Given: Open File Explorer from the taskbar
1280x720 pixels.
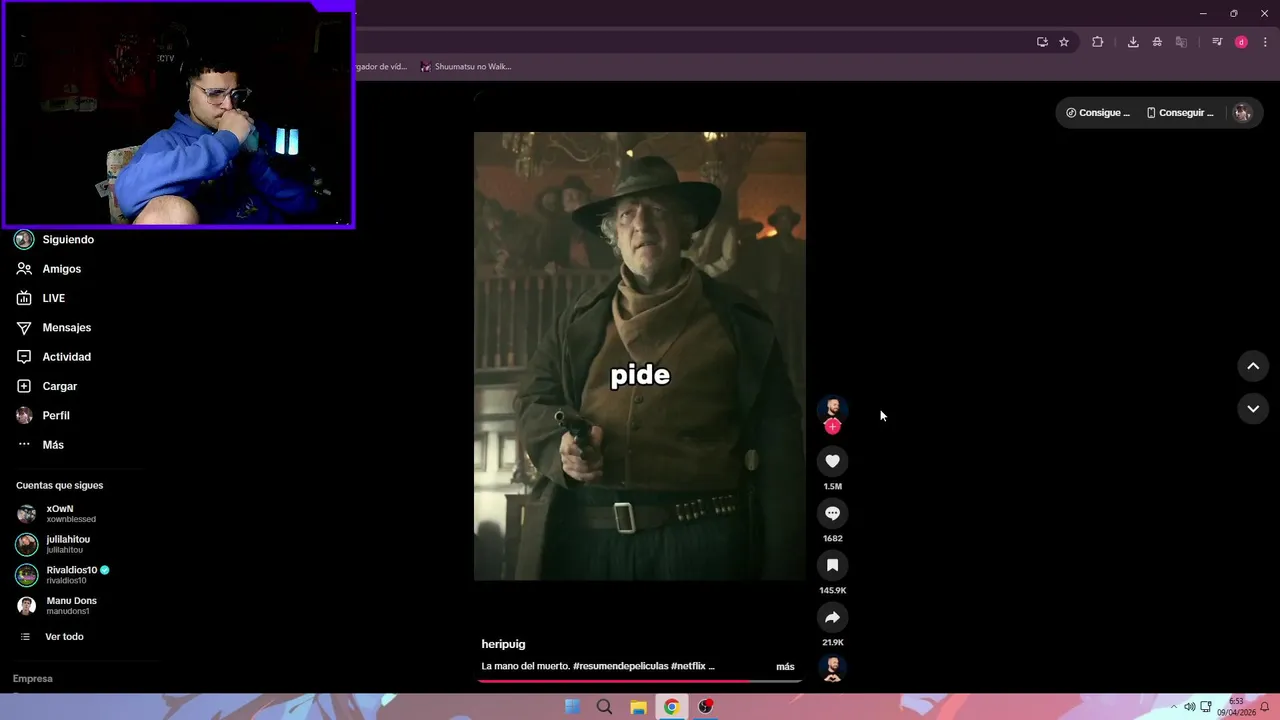Looking at the screenshot, I should click(x=638, y=707).
